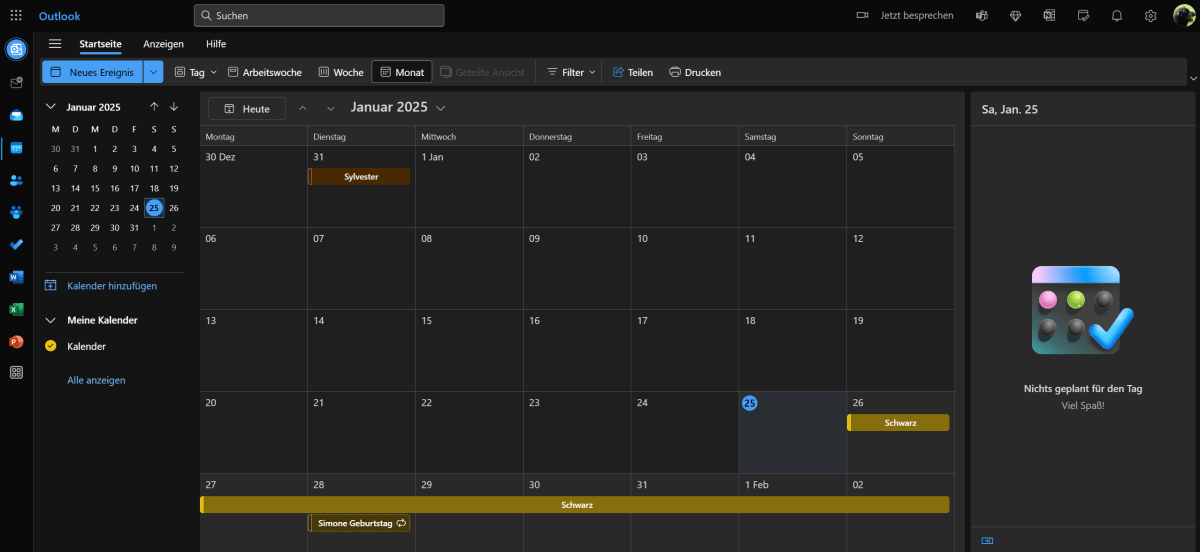
Task: Navigate to next month in main calendar
Action: [331, 108]
